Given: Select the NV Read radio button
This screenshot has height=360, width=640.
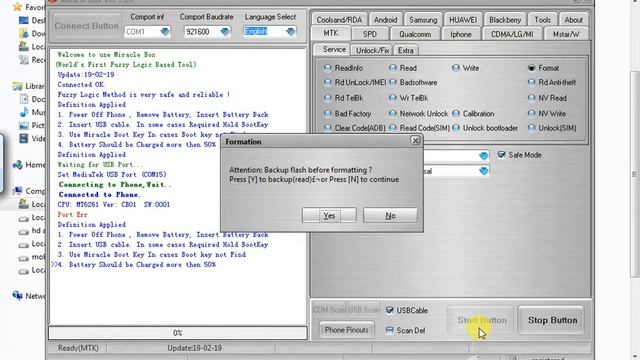Looking at the screenshot, I should pos(531,98).
